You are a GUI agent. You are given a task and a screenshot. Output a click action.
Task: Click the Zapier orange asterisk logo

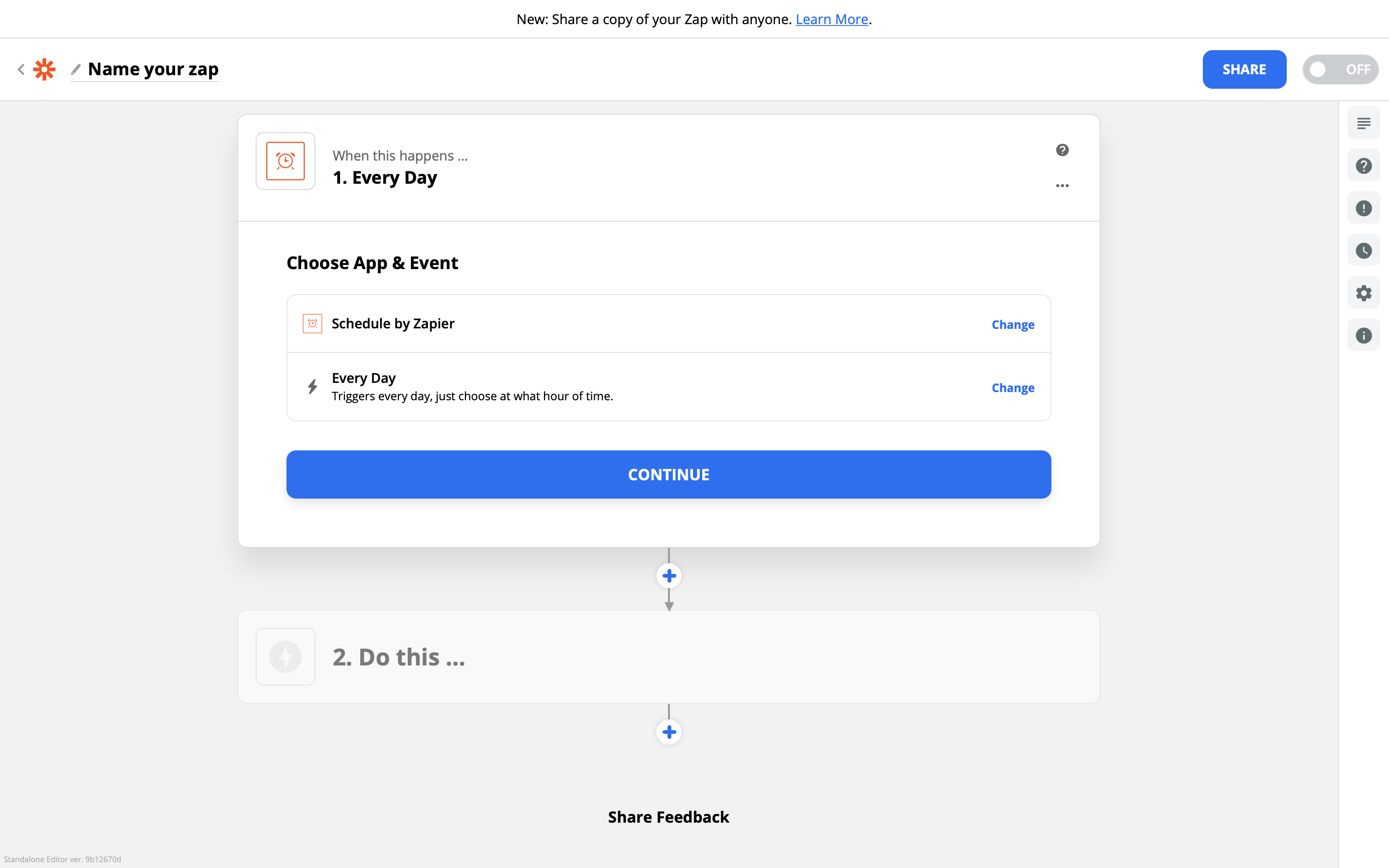(x=44, y=69)
